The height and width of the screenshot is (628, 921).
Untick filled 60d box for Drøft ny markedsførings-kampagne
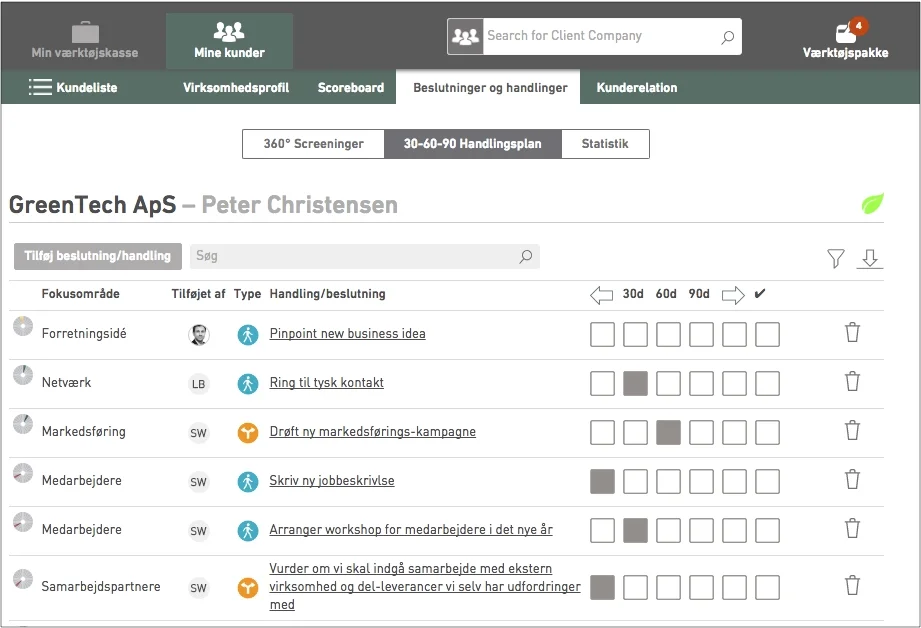click(668, 432)
